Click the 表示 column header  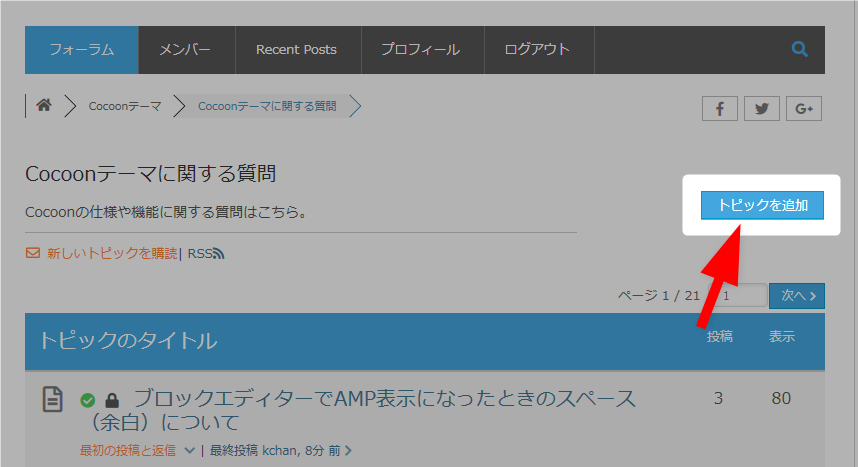pos(782,337)
